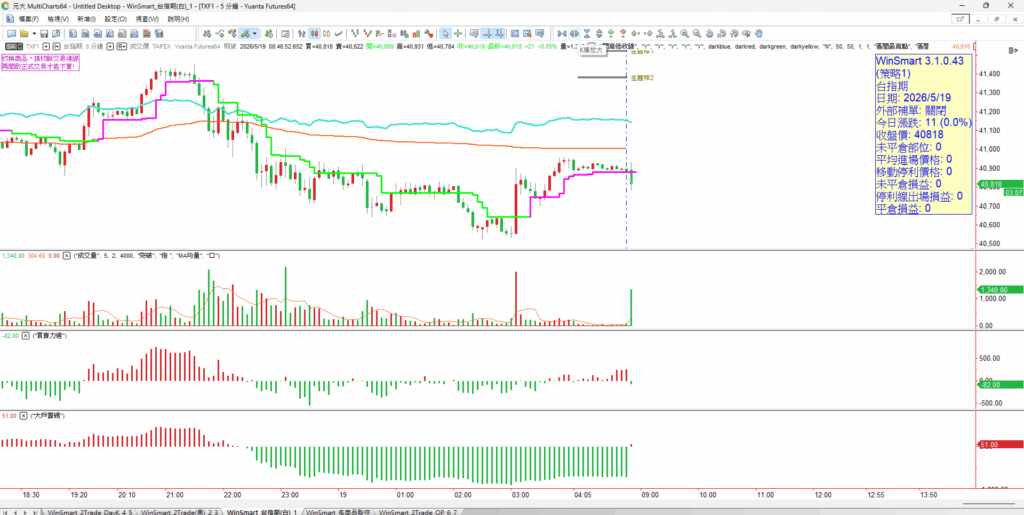Click the zoom out magnifier icon
1024x515 pixels.
point(697,33)
